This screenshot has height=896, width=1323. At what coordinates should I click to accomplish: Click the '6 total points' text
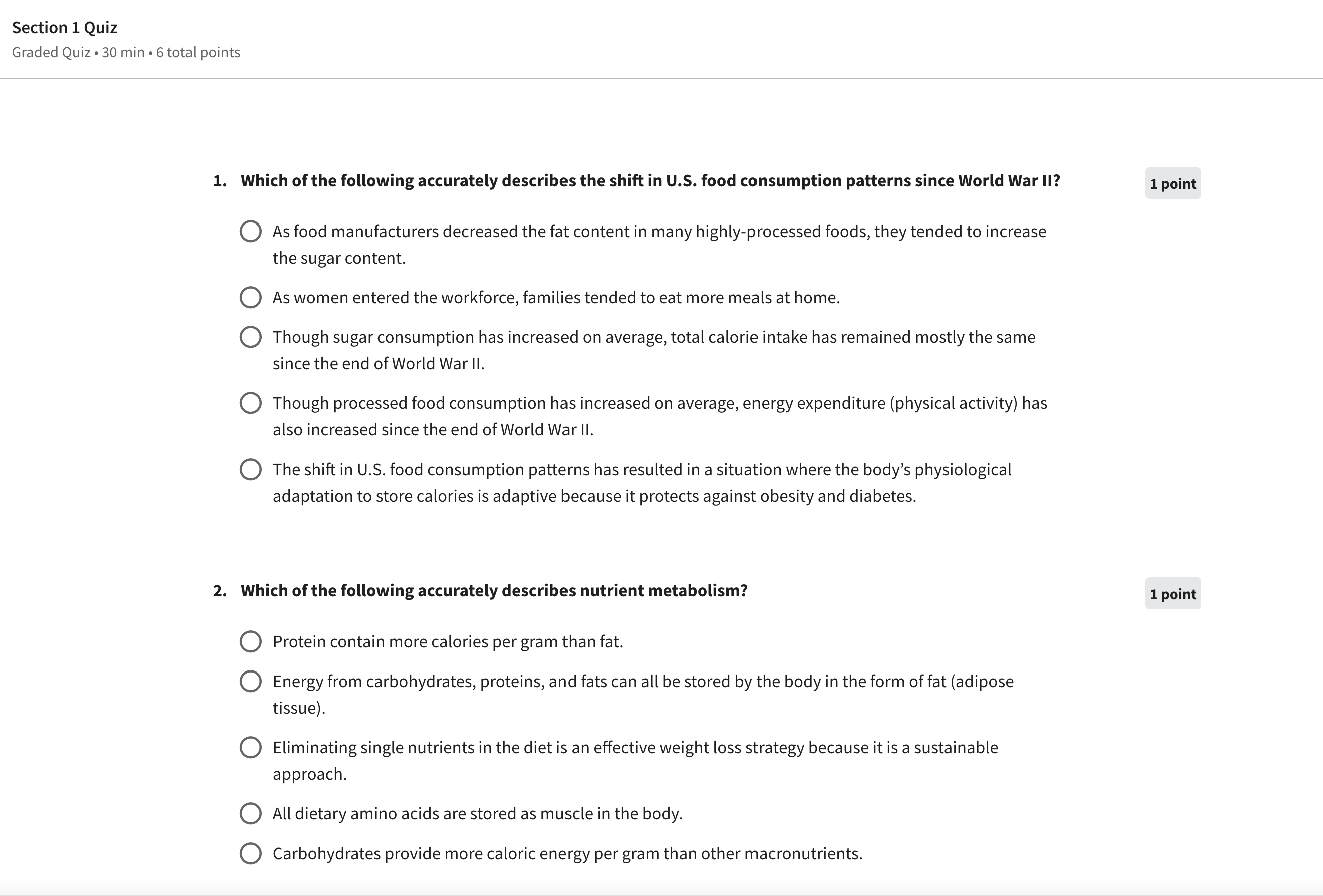tap(198, 52)
